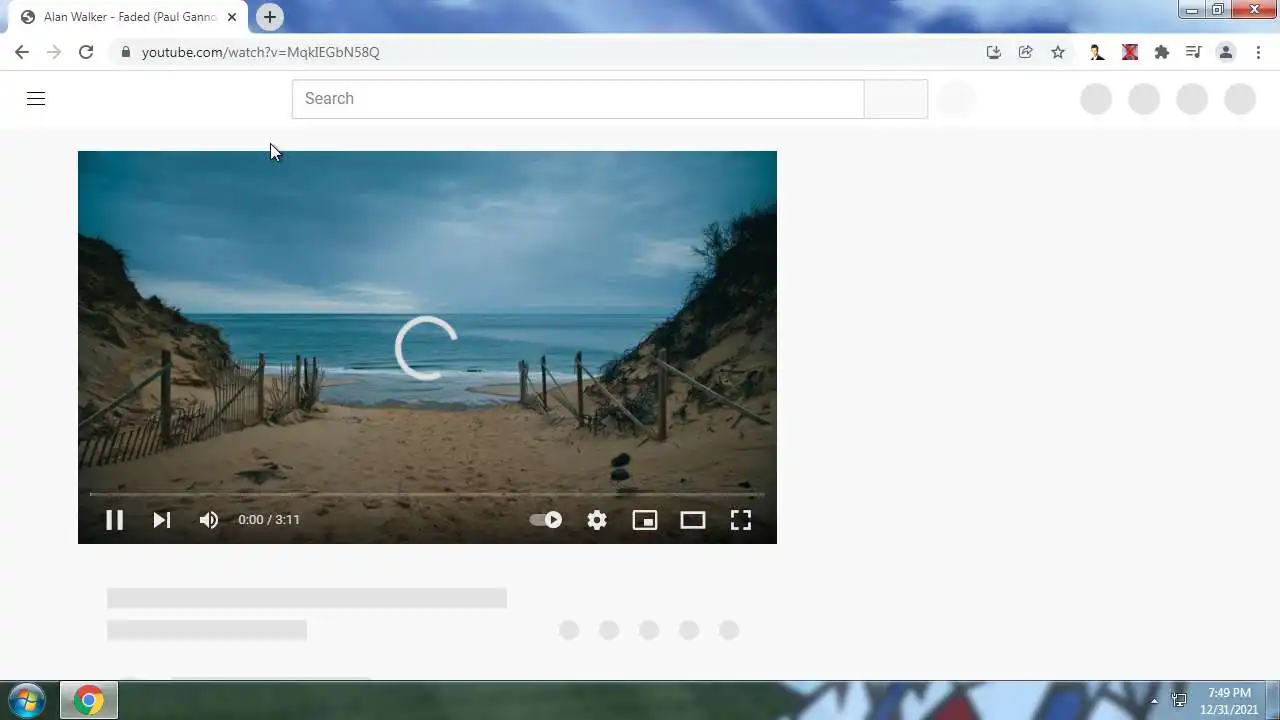
Task: View site security lock information
Action: [125, 52]
